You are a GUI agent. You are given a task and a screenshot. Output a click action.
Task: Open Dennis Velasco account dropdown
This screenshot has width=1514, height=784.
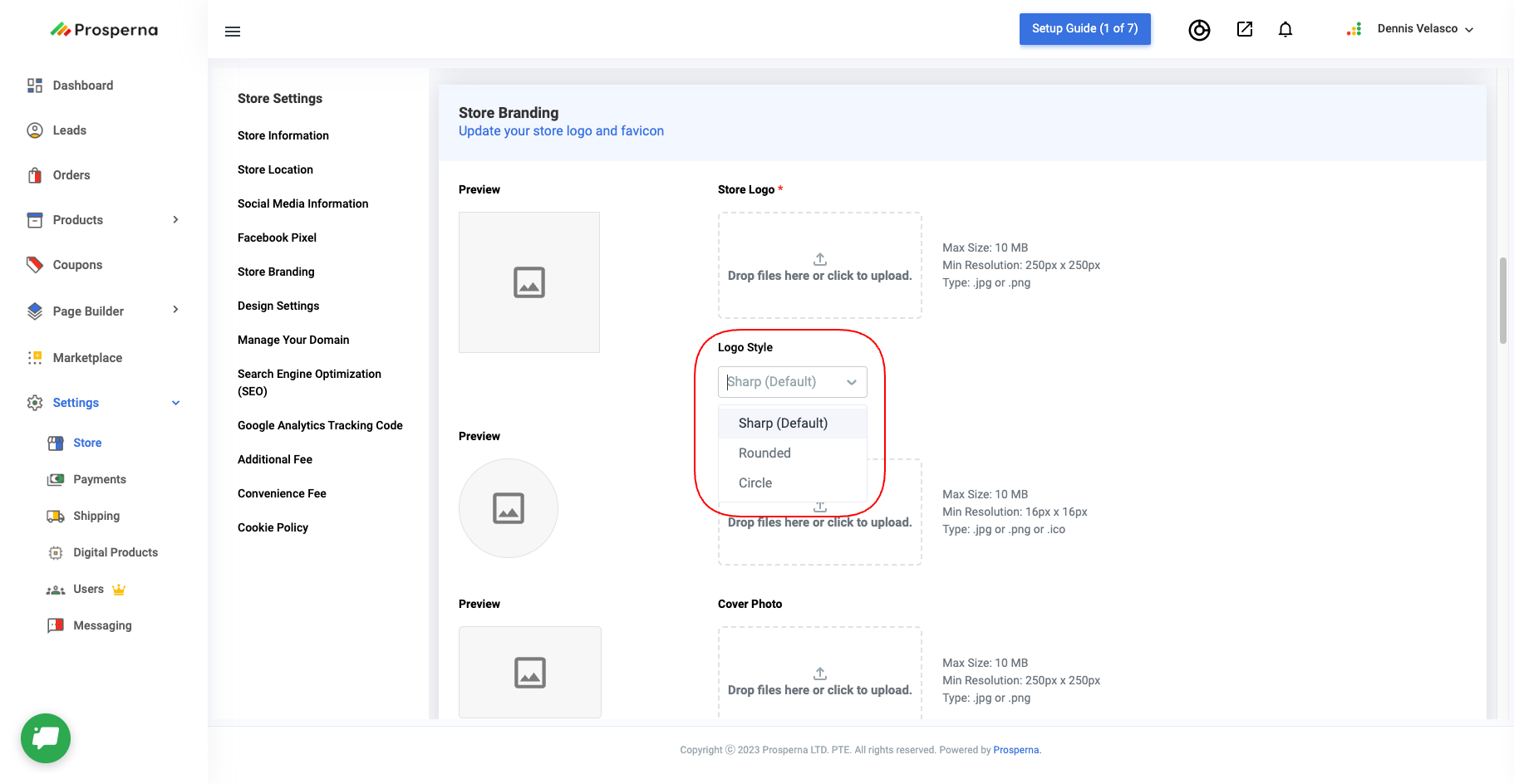(1424, 29)
